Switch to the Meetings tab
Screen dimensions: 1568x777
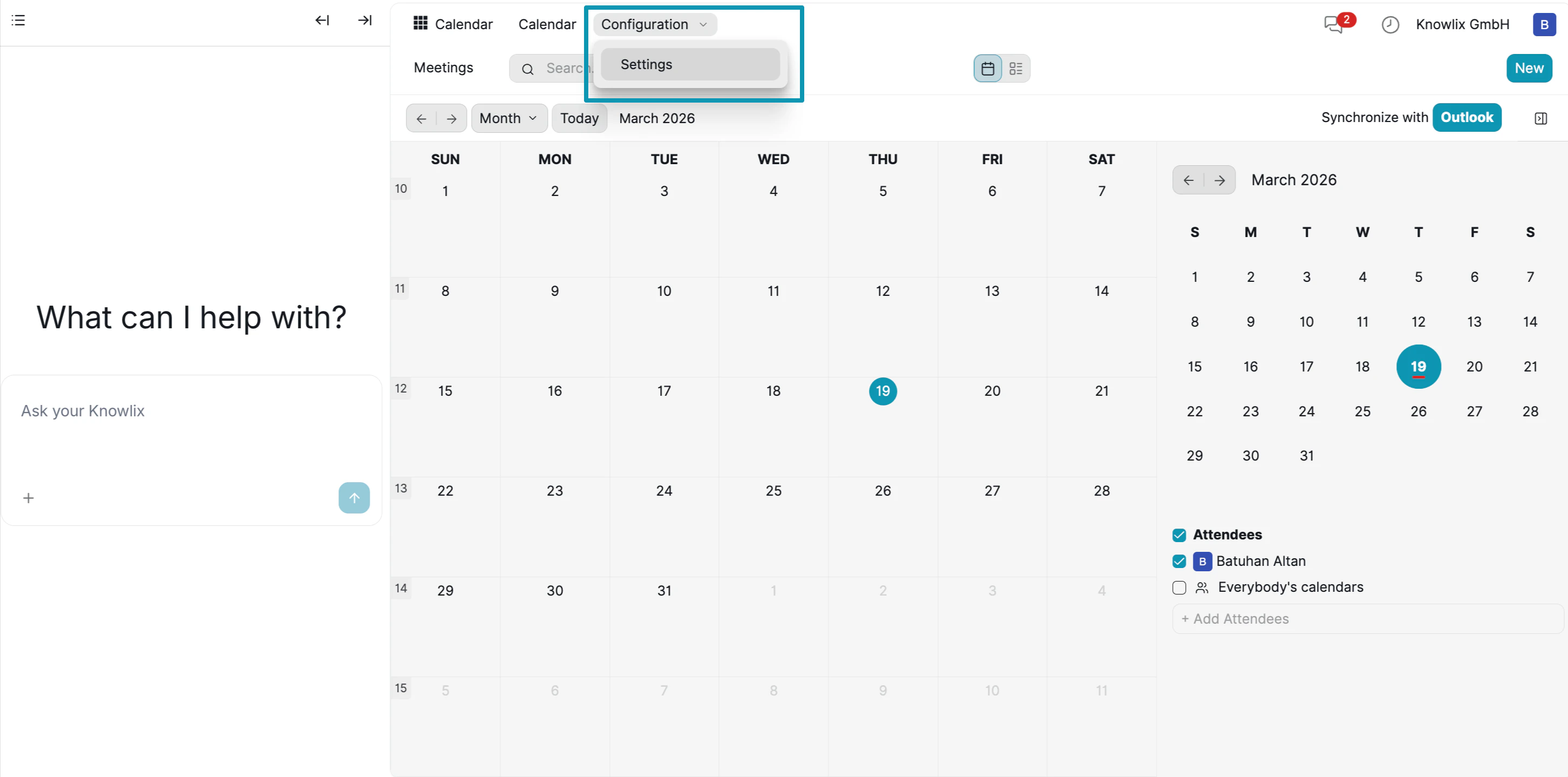click(x=443, y=67)
